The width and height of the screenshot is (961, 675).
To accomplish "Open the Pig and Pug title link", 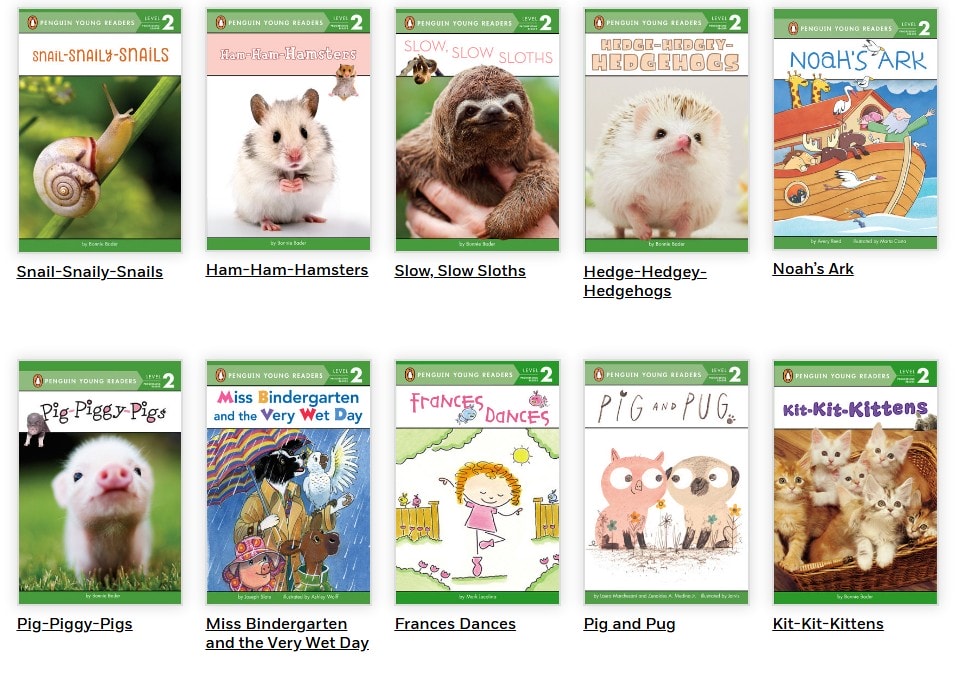I will pos(629,624).
